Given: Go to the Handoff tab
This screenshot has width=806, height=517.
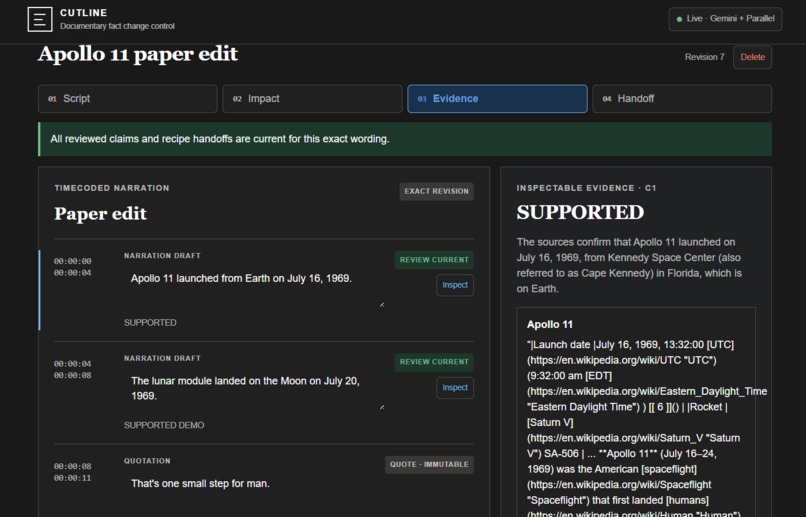Looking at the screenshot, I should (682, 99).
